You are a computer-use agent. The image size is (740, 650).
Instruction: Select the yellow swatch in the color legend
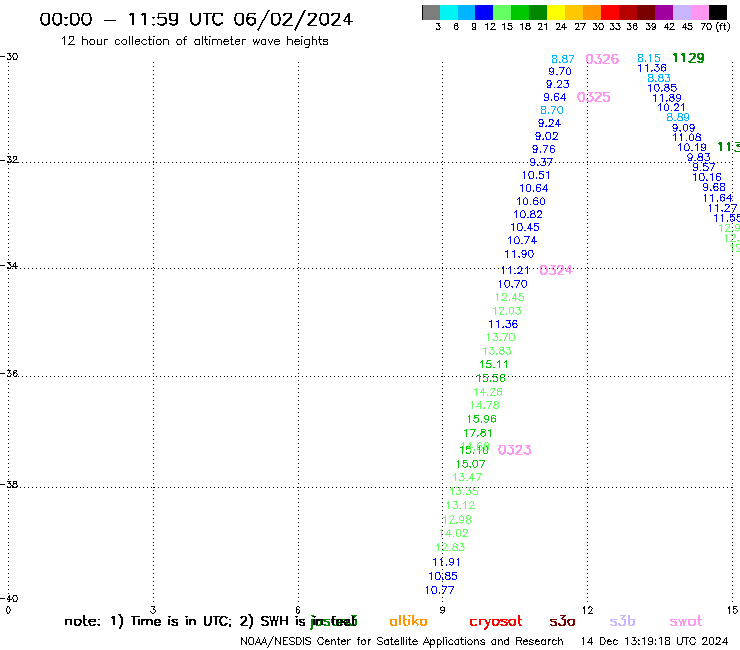point(555,12)
